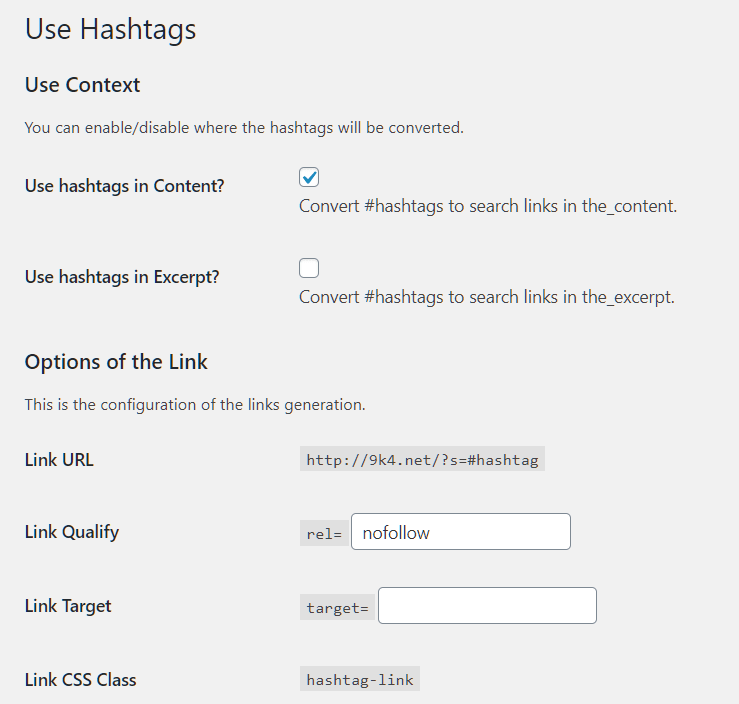Click the Use Hashtags page title
This screenshot has height=704, width=739.
(x=110, y=30)
